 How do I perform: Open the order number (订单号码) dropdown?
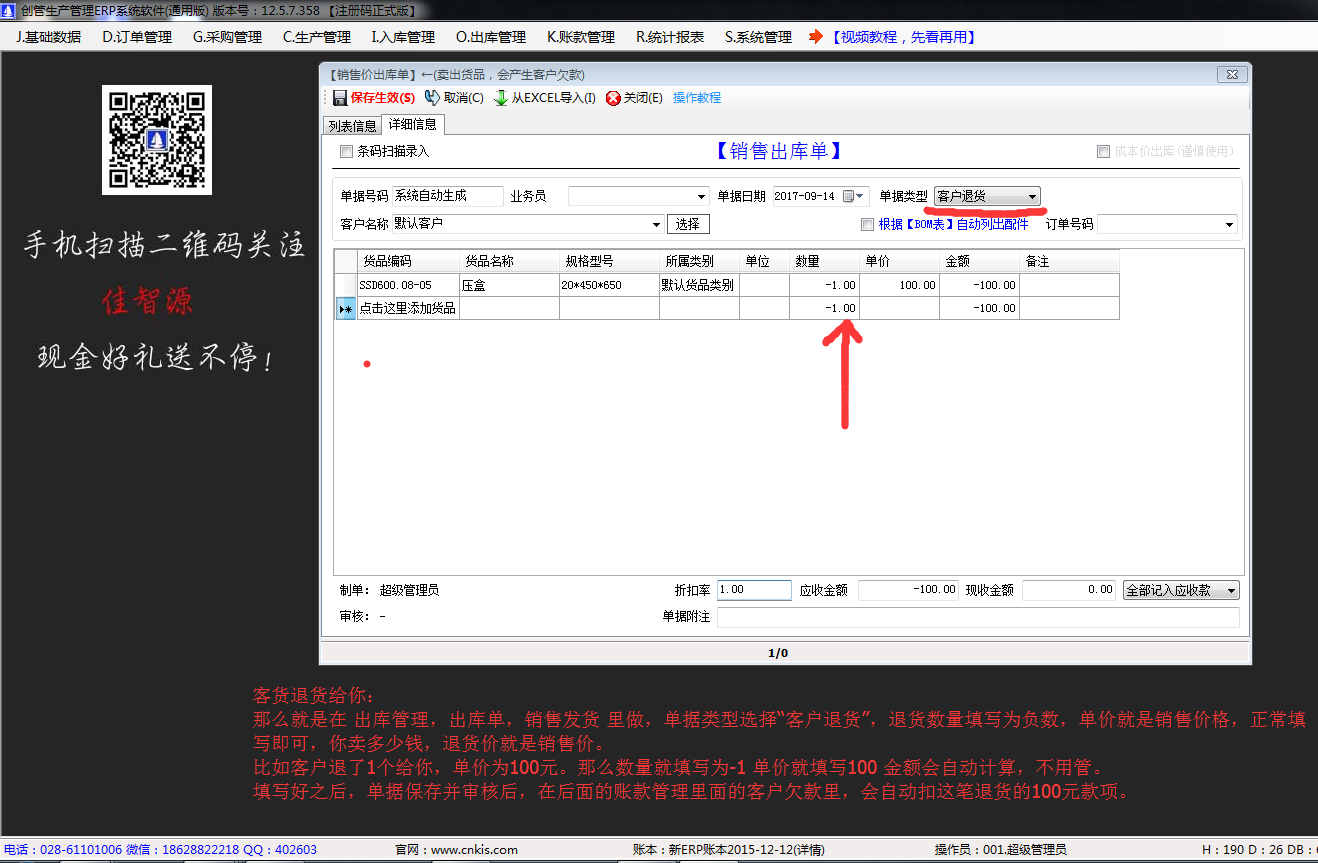[x=1229, y=225]
